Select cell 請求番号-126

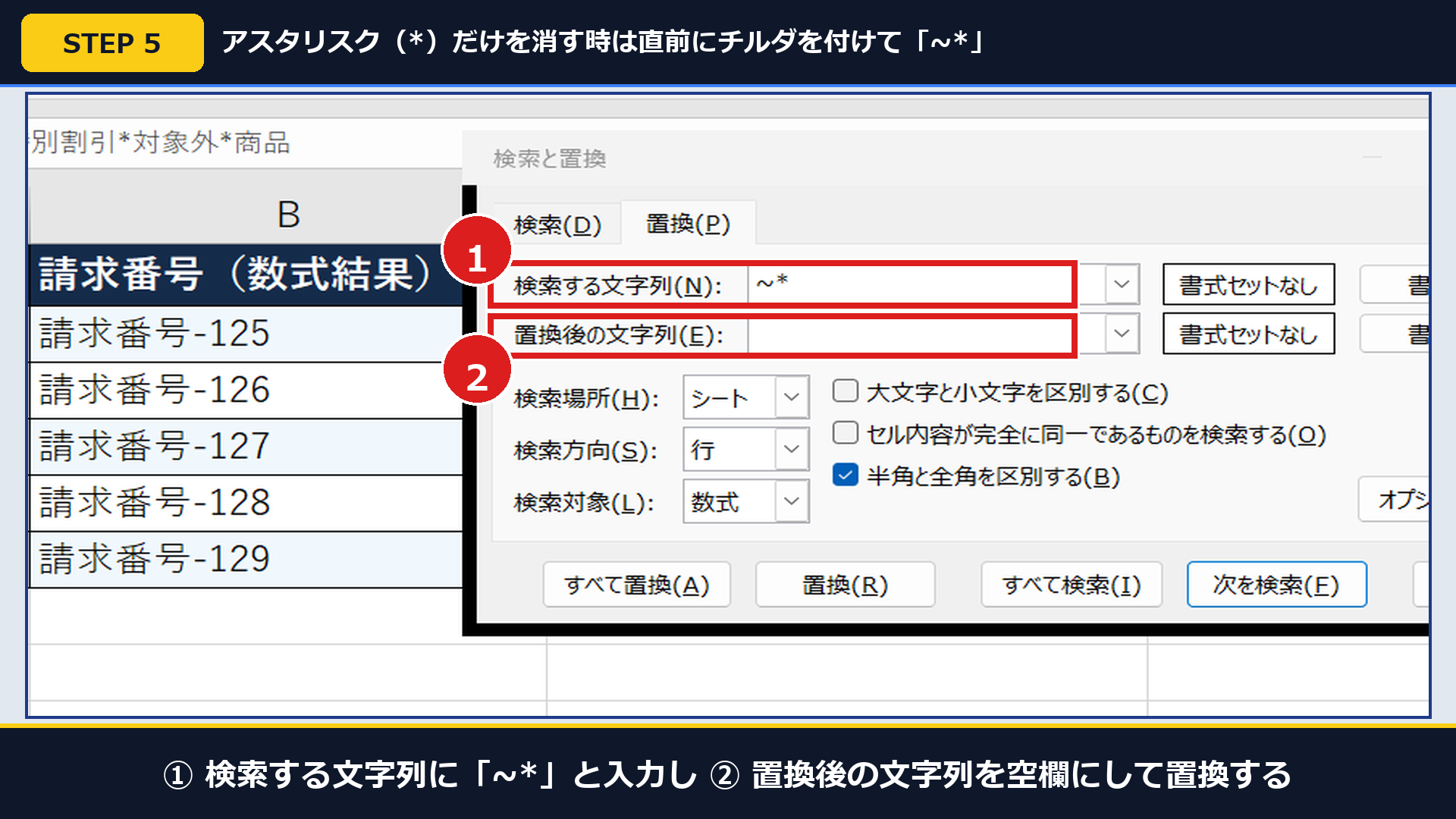(246, 390)
